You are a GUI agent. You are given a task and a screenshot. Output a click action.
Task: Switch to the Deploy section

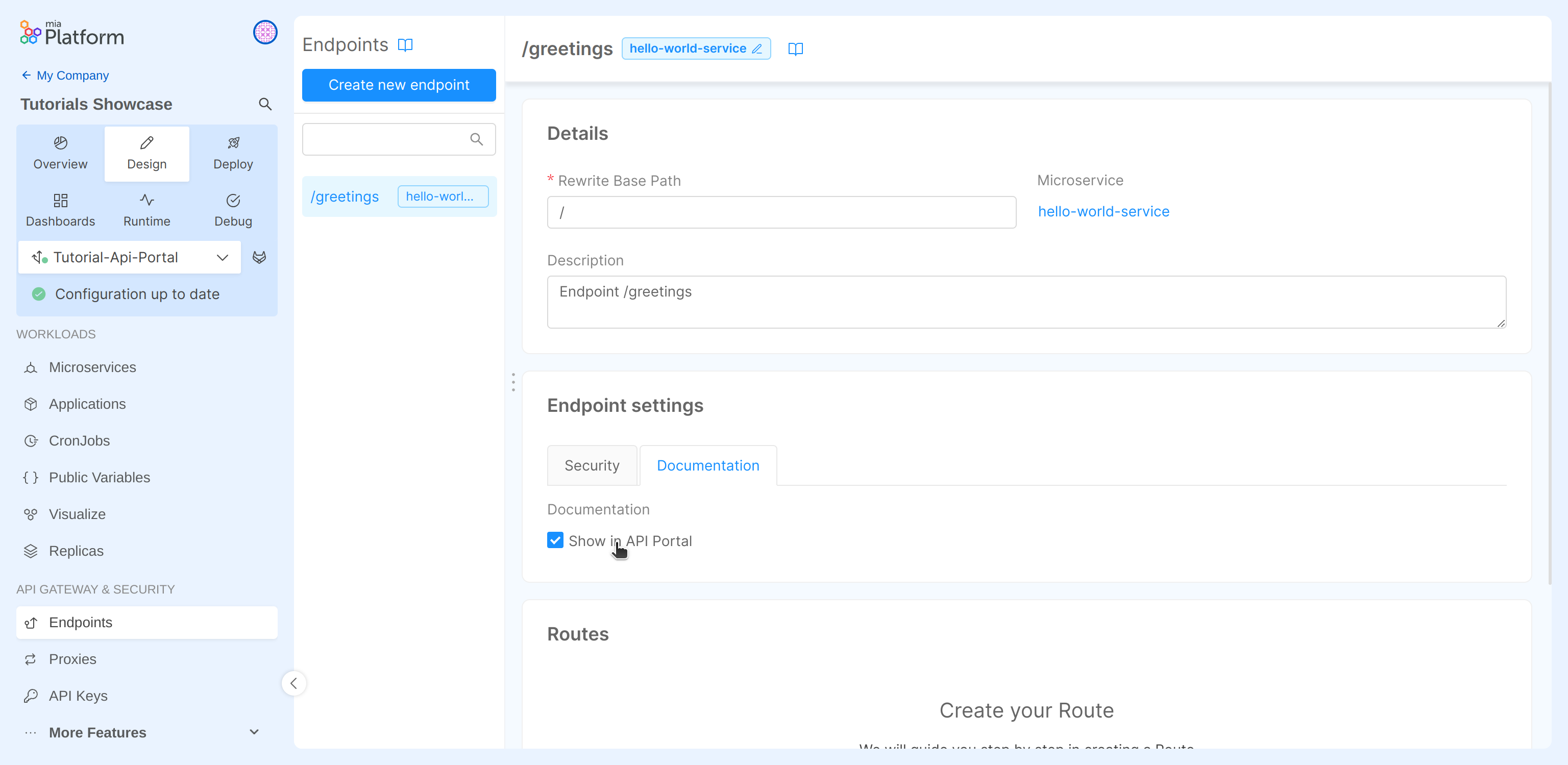233,153
